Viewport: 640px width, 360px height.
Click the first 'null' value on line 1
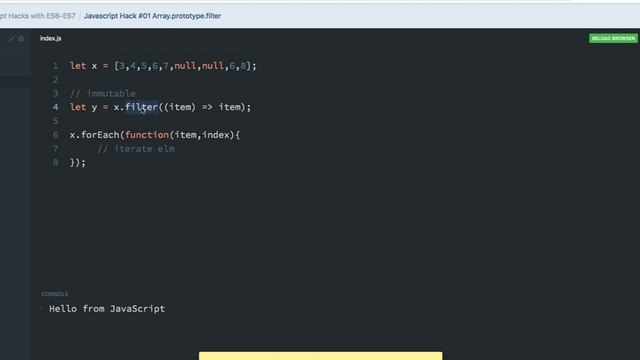tap(185, 66)
